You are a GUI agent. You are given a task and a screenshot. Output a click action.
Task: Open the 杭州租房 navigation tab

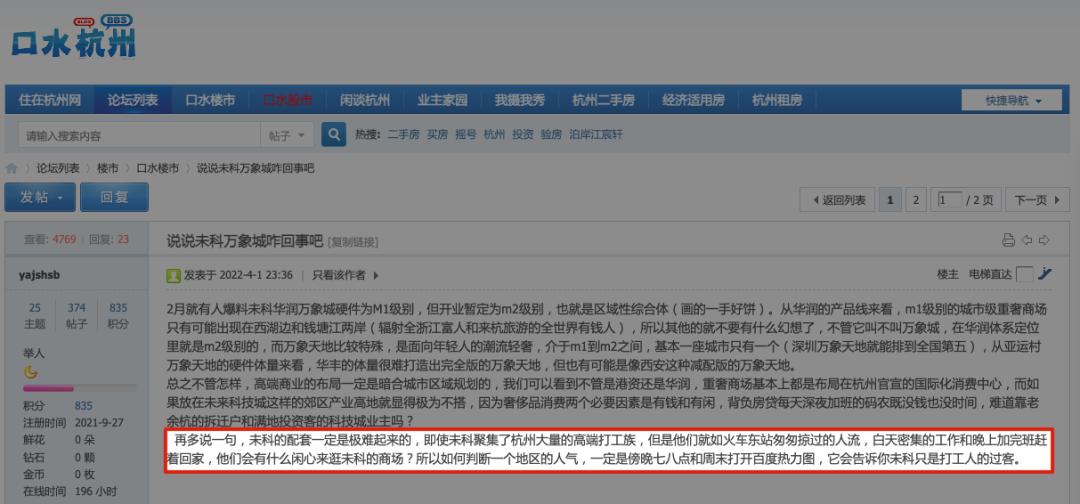pyautogui.click(x=777, y=101)
